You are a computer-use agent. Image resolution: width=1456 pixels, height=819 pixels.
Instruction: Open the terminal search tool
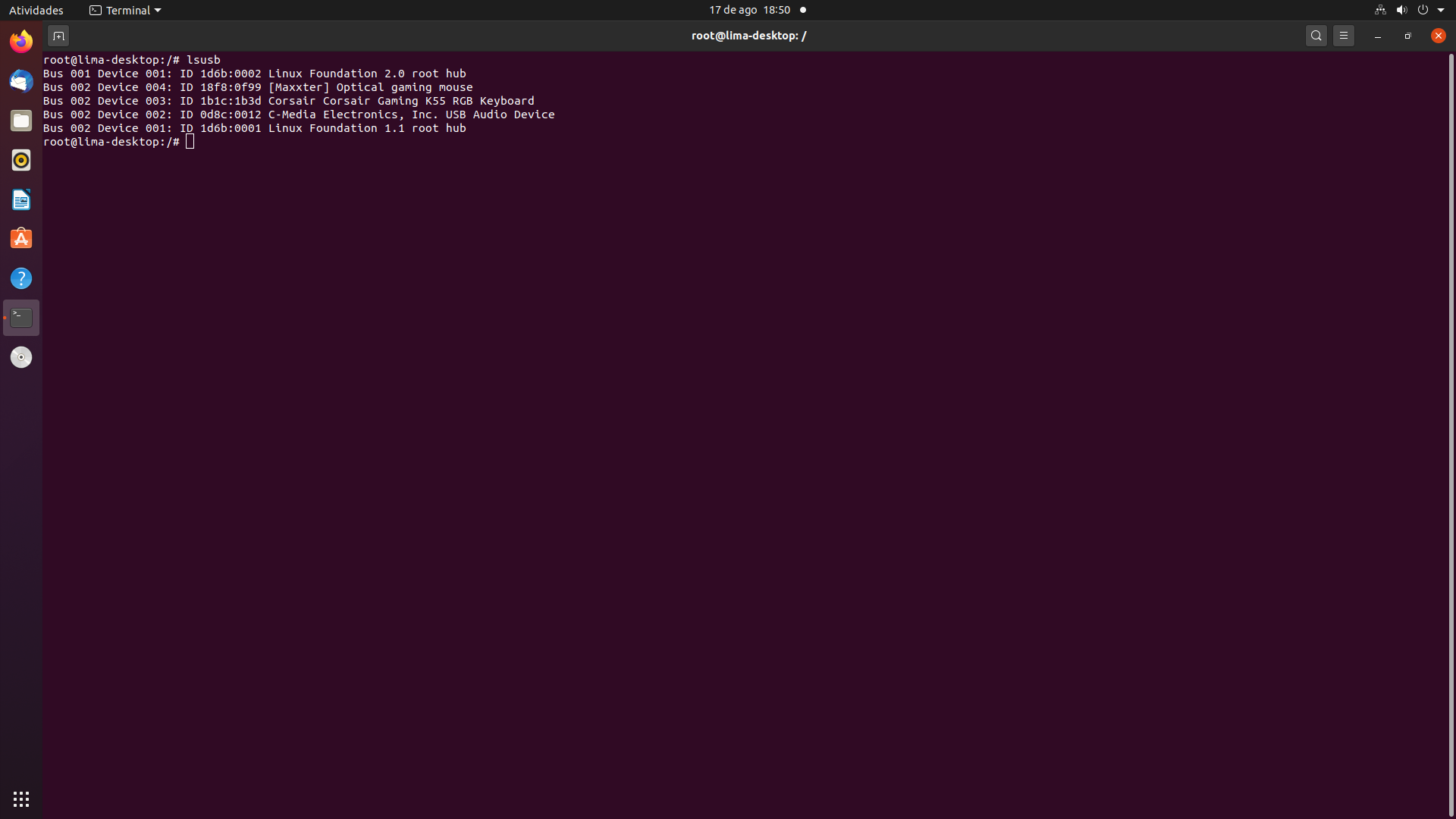[1316, 36]
